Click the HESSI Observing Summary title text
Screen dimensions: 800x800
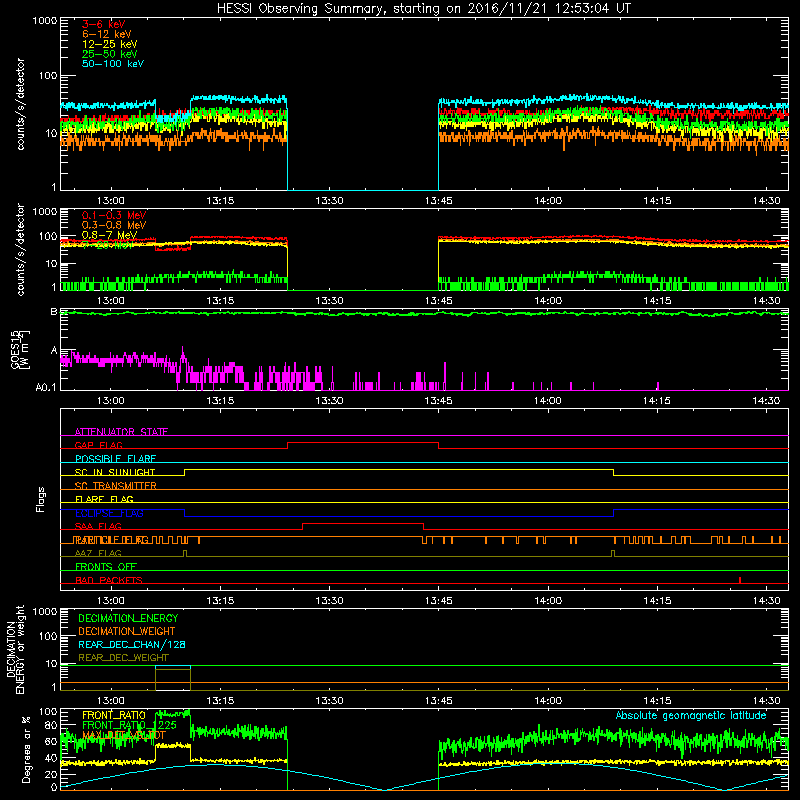click(x=423, y=9)
